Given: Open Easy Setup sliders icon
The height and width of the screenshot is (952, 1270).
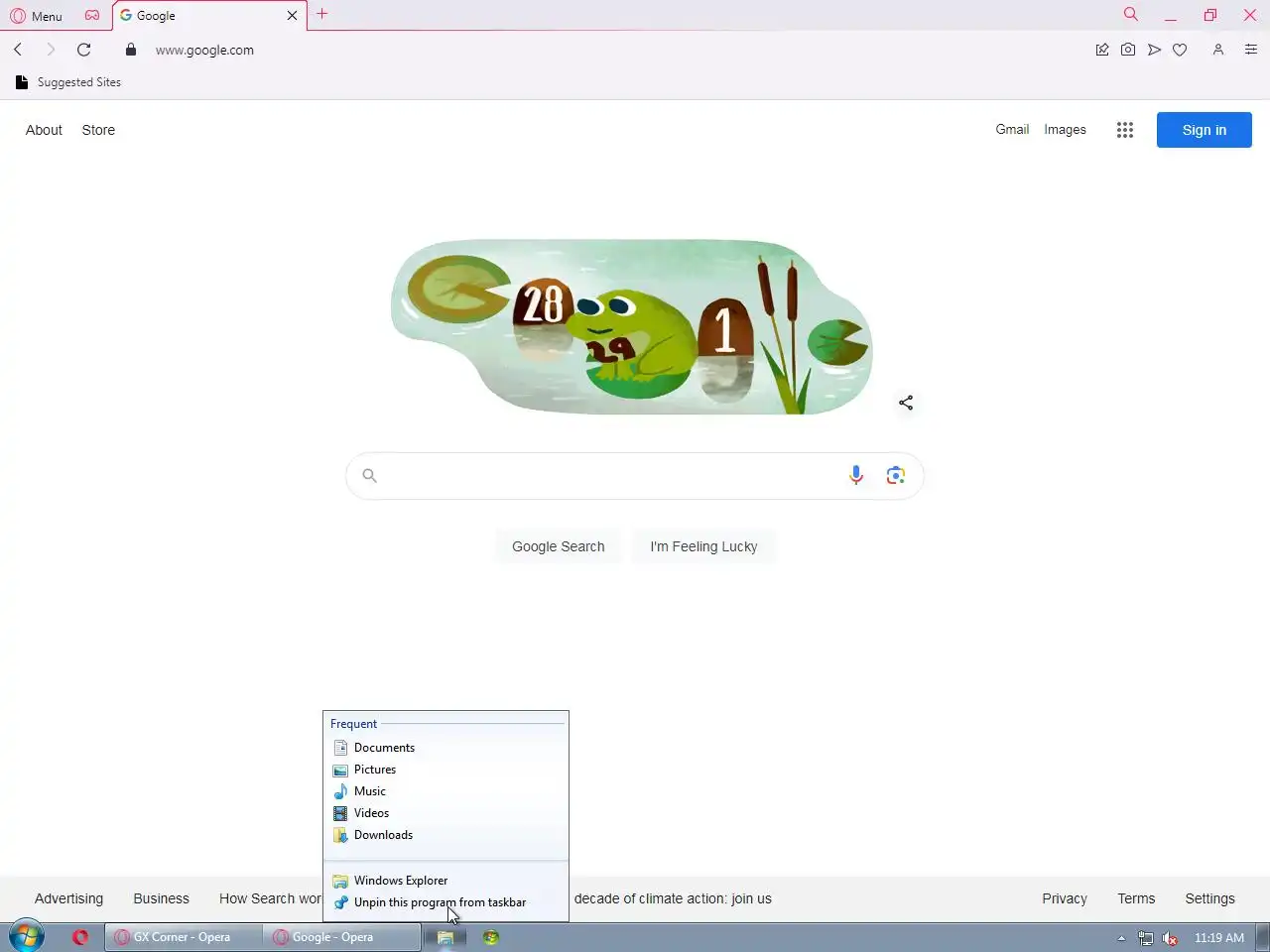Looking at the screenshot, I should [x=1251, y=50].
